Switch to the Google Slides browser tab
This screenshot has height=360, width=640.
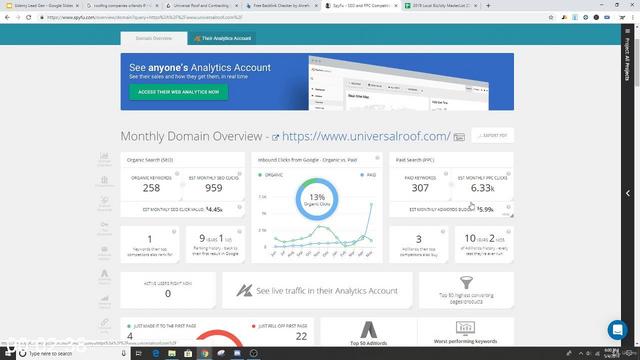(x=43, y=6)
